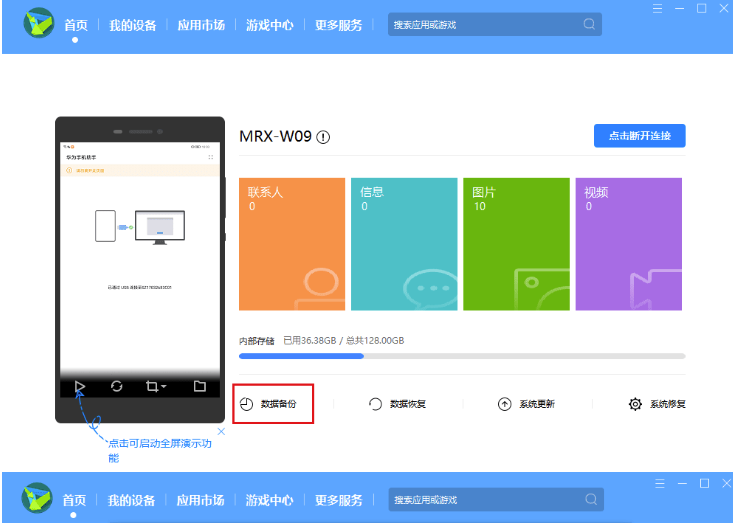Click the internal storage usage bar

(462, 356)
